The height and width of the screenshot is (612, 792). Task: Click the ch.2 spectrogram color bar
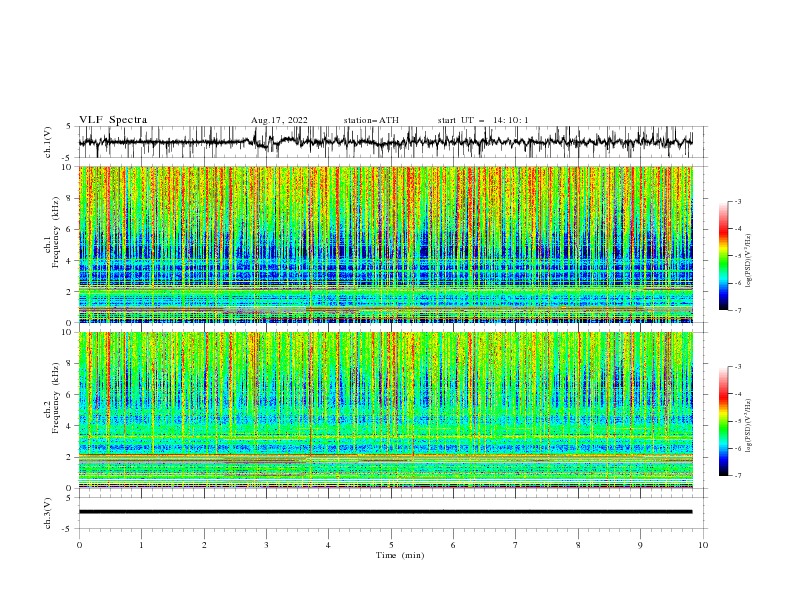723,421
